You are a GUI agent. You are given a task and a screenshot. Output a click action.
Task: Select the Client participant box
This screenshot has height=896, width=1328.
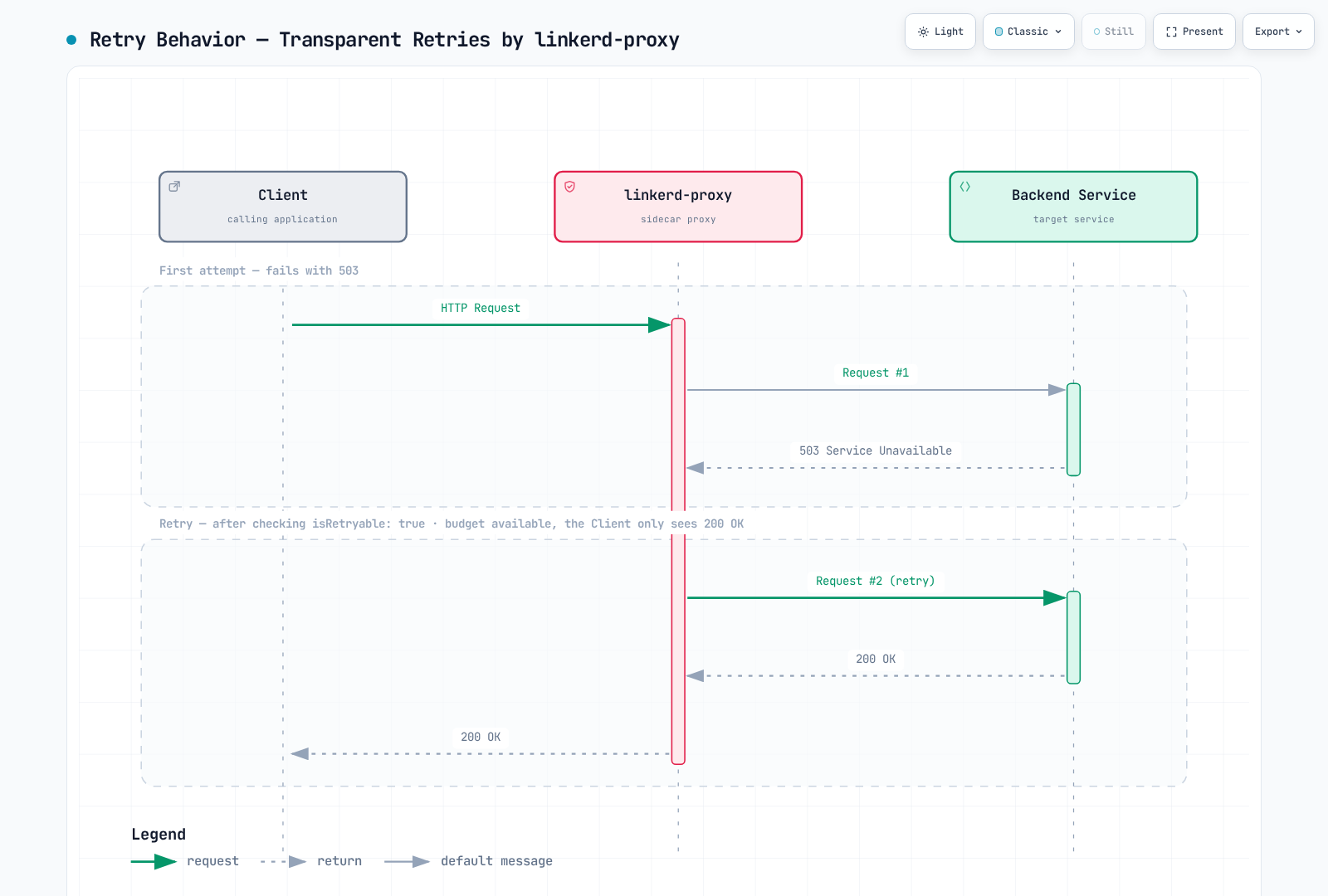(x=283, y=207)
